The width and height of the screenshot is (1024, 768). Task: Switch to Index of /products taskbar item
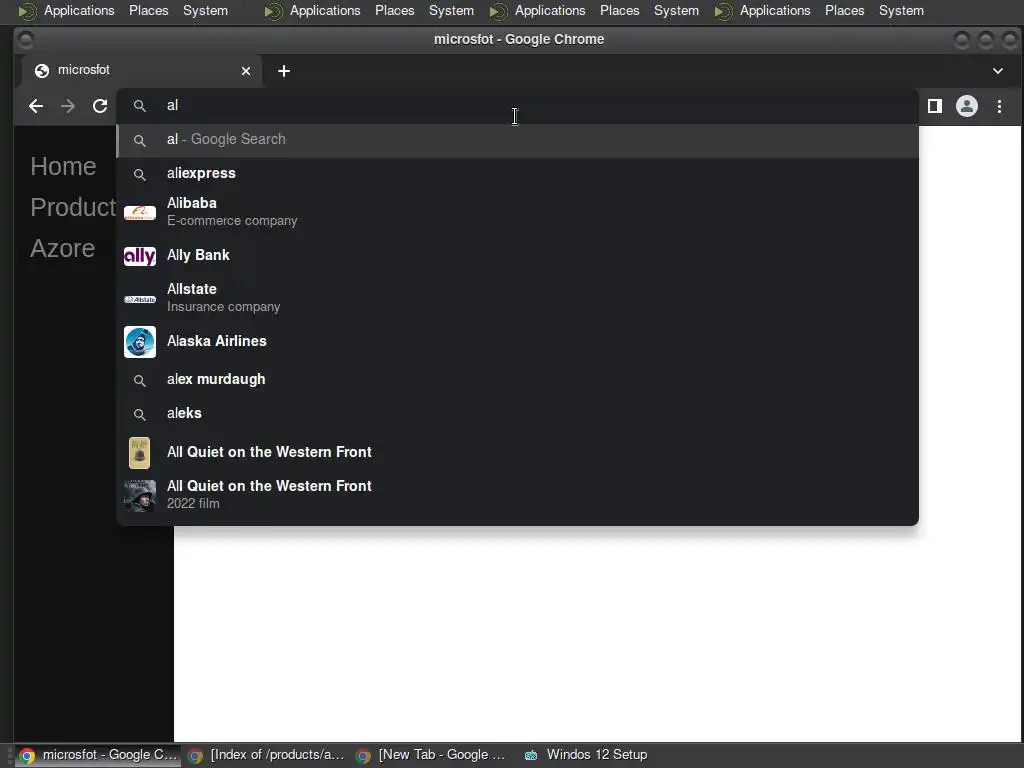pyautogui.click(x=266, y=755)
